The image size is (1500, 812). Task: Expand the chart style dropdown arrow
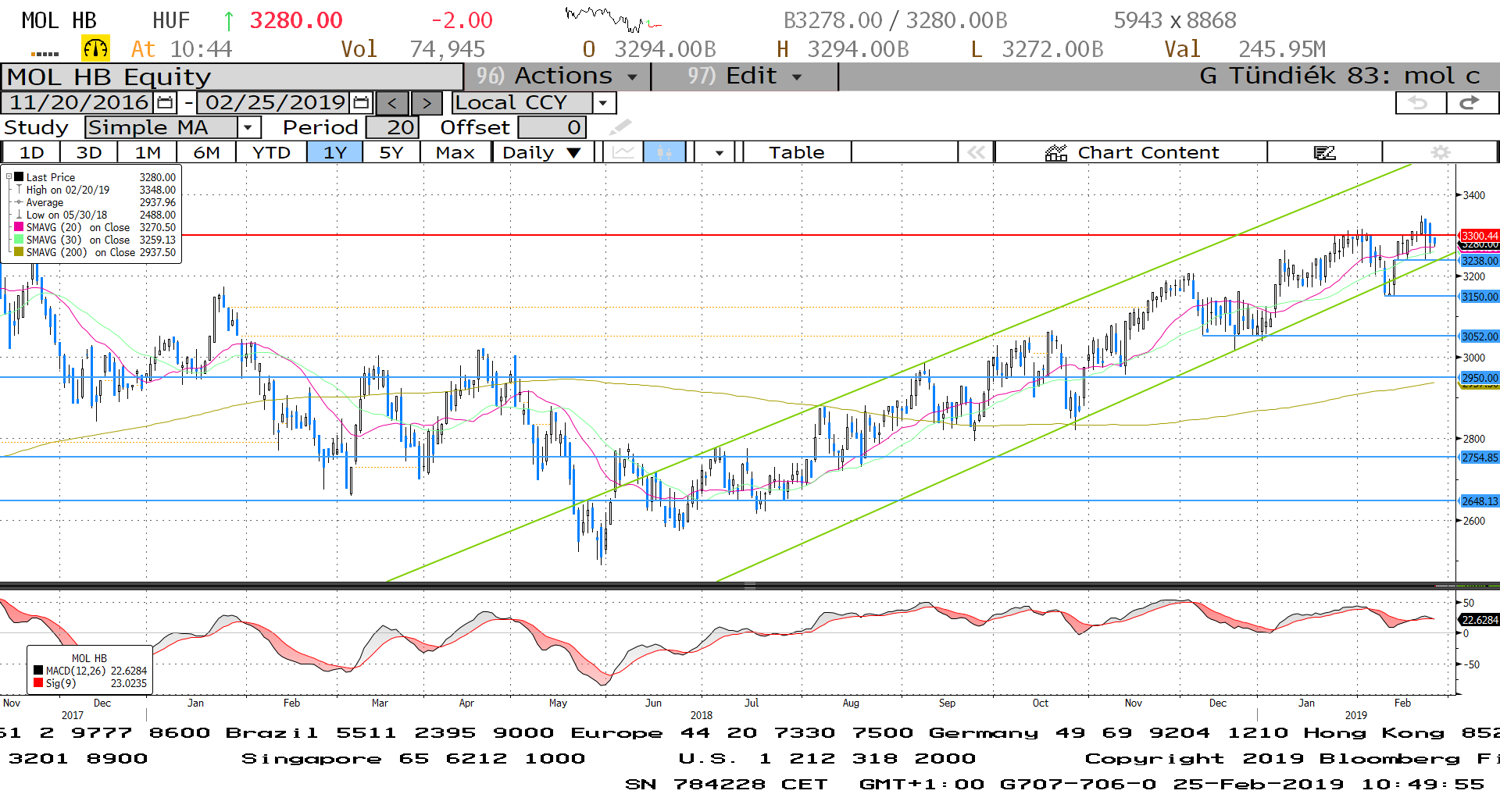tap(719, 152)
